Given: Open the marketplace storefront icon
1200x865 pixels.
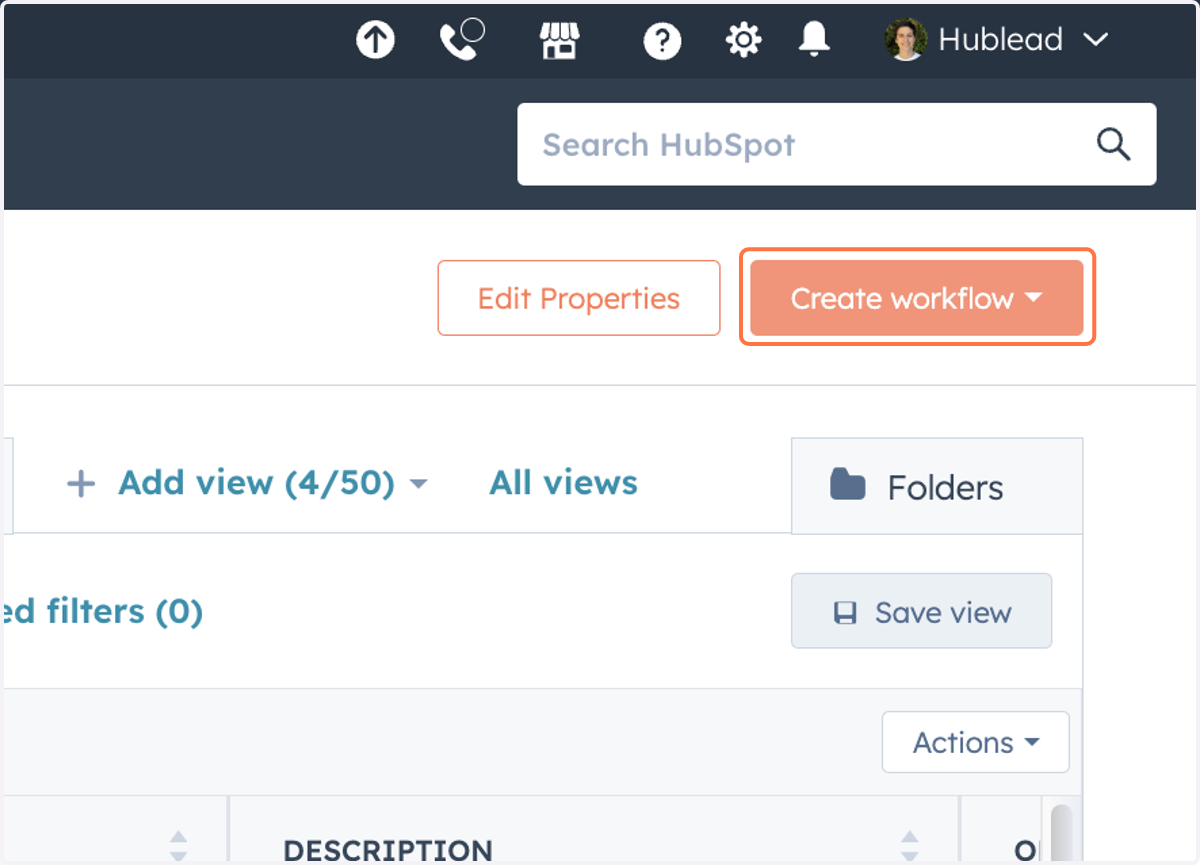Looking at the screenshot, I should click(560, 40).
